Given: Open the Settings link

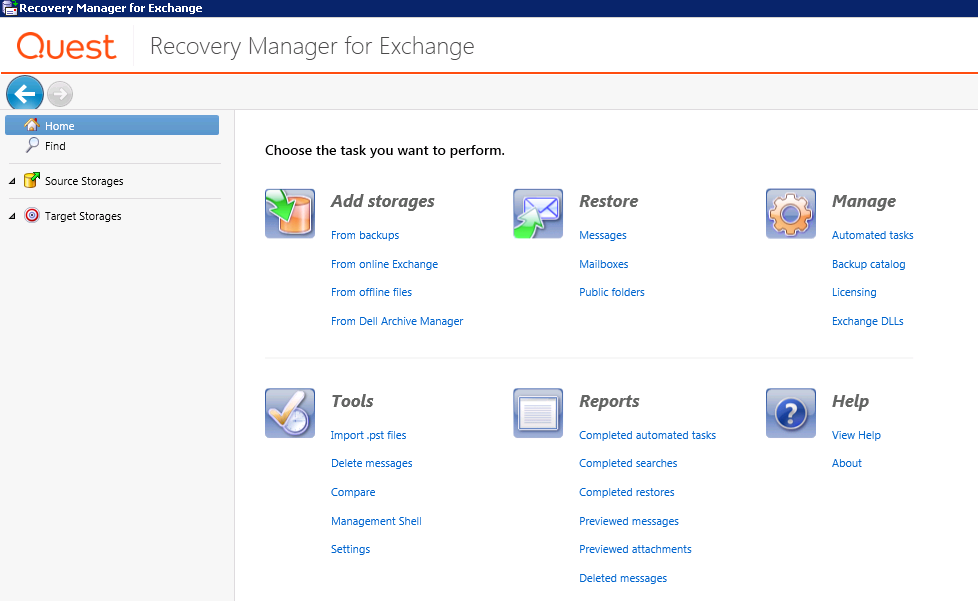Looking at the screenshot, I should pyautogui.click(x=350, y=549).
